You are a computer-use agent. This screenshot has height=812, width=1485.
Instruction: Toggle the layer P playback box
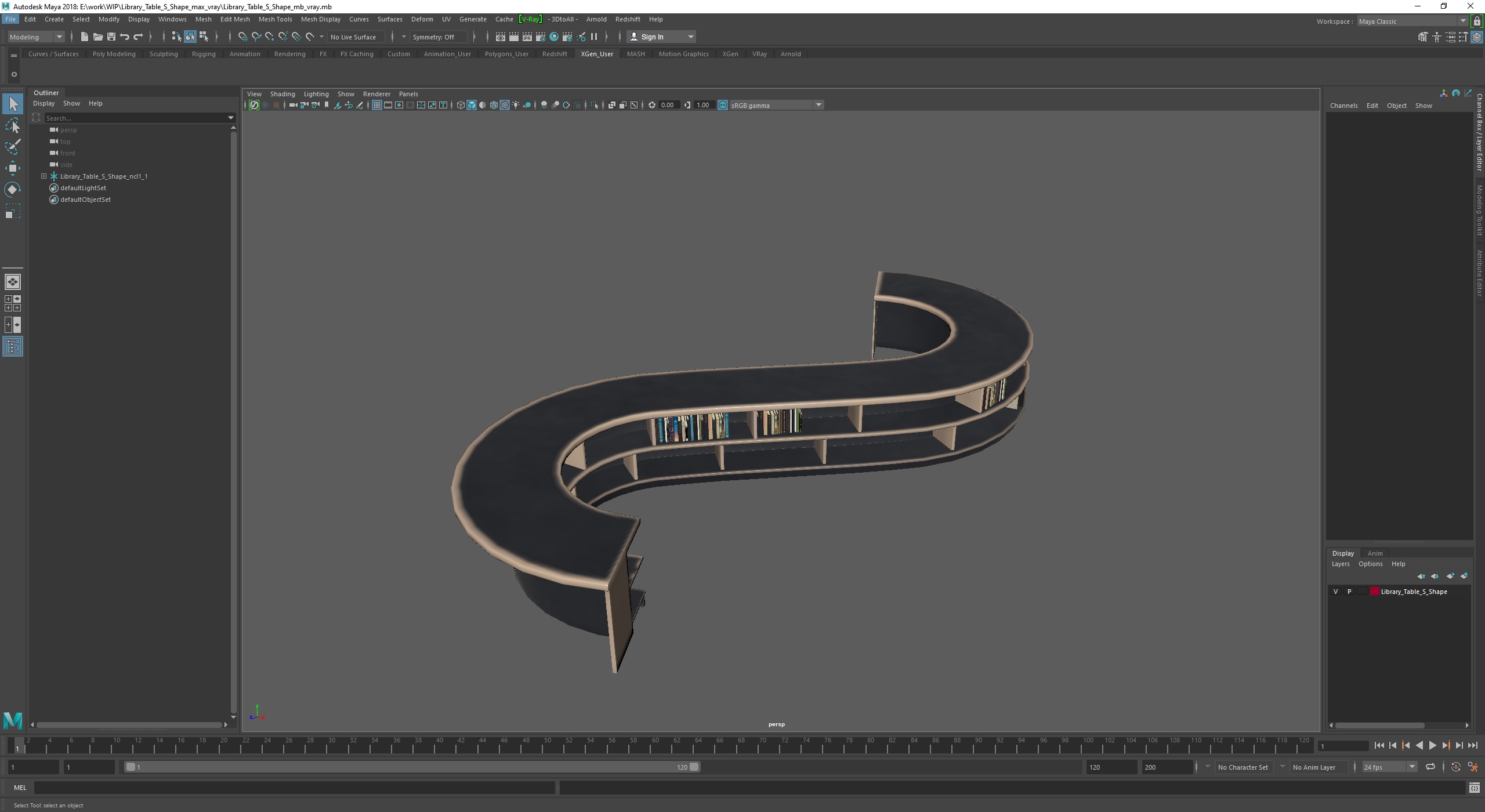click(x=1349, y=592)
